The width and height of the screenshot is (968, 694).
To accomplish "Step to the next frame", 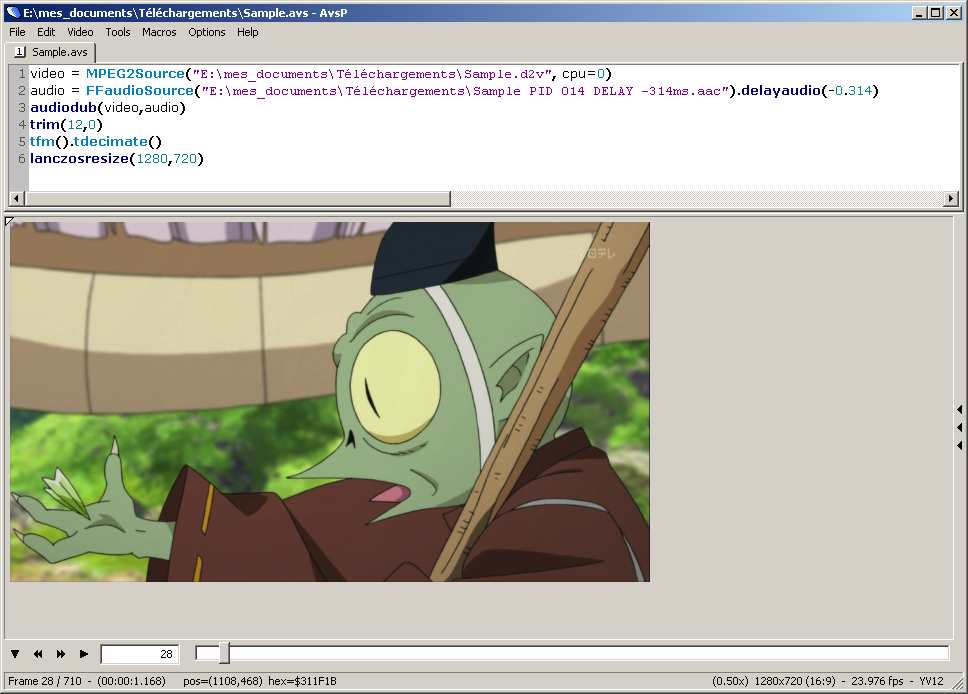I will coord(61,654).
